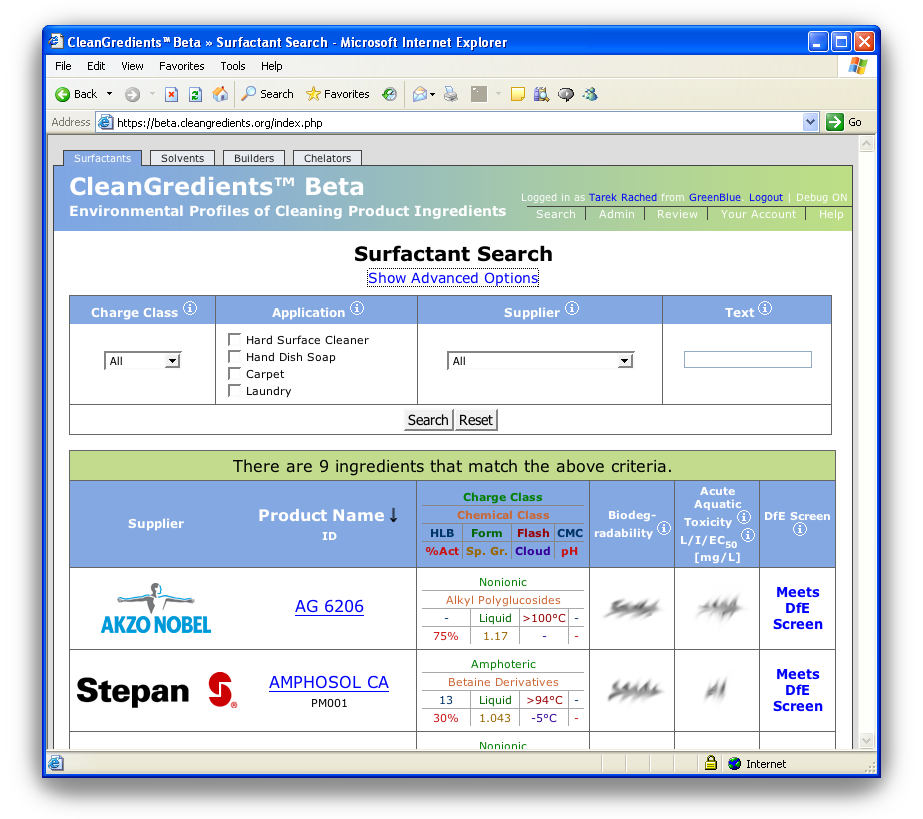Open the Messenger people icon
This screenshot has height=819, width=923.
coord(590,94)
